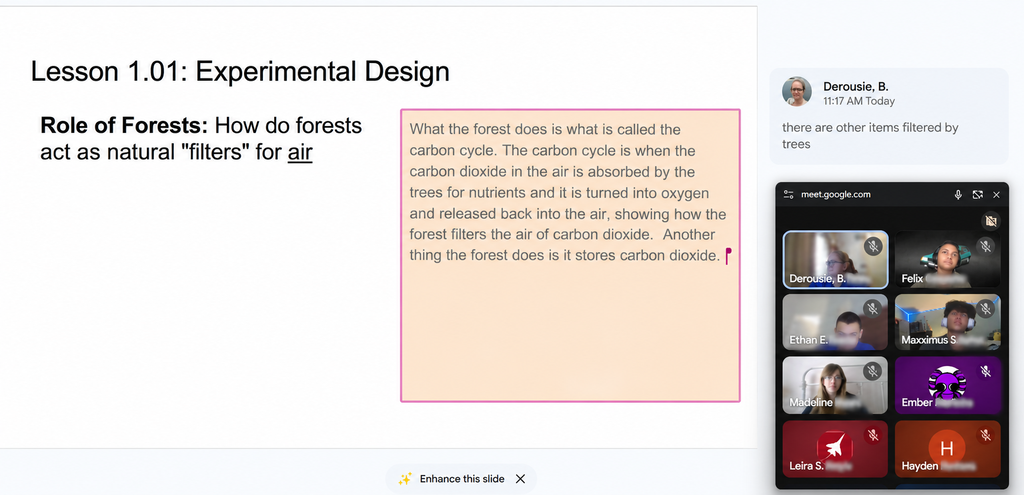Click the underlined word air

tap(300, 152)
